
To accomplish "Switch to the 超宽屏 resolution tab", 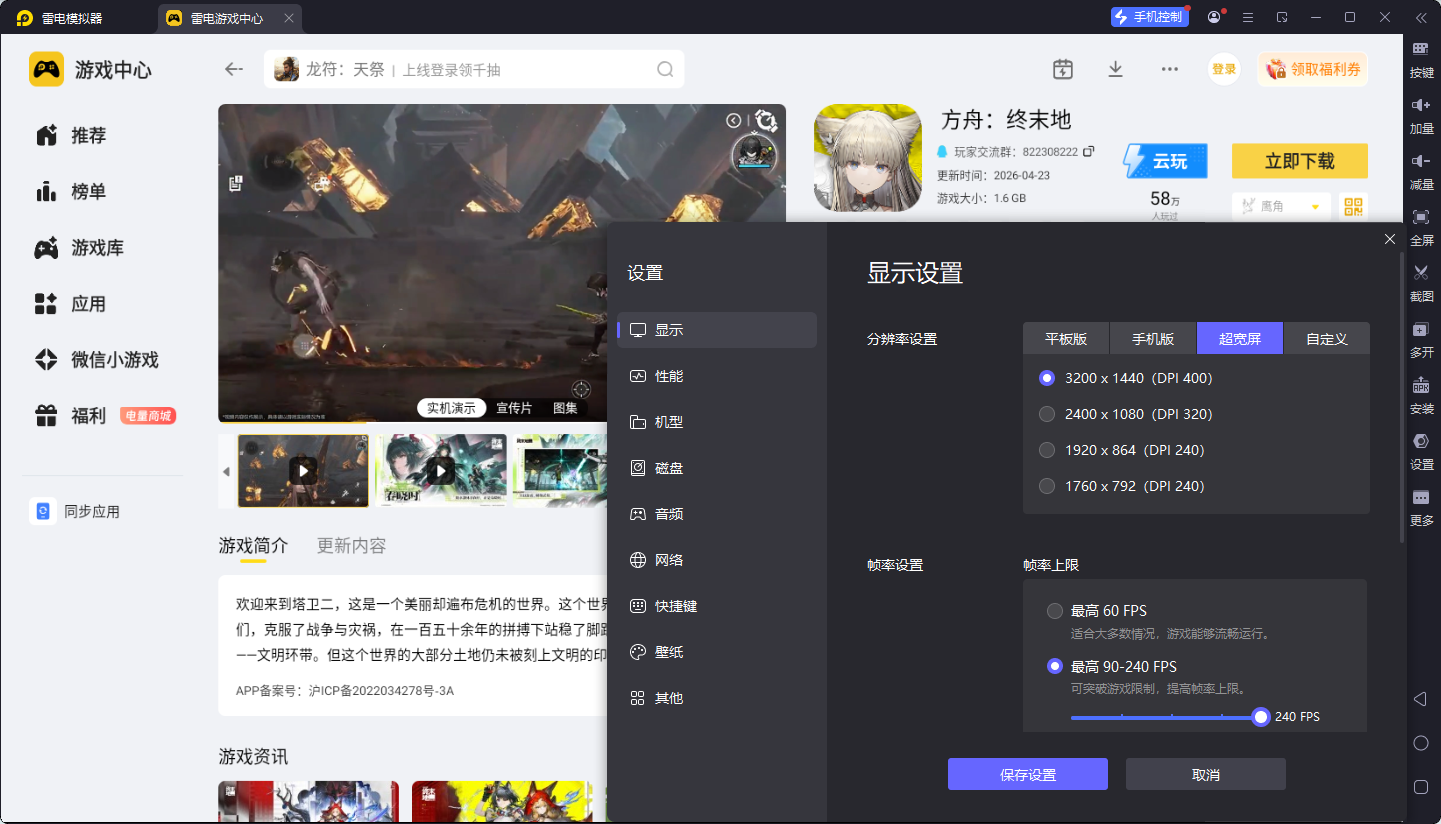I will pyautogui.click(x=1240, y=339).
